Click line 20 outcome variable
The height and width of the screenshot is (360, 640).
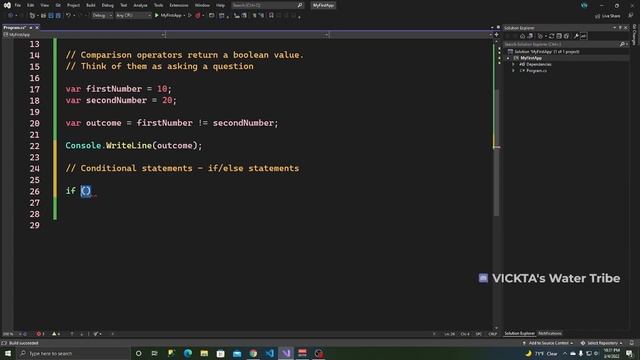pos(103,123)
